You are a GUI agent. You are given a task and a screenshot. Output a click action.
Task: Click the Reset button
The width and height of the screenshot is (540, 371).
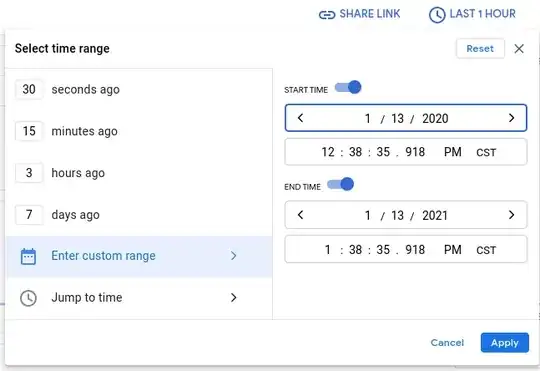coord(480,49)
